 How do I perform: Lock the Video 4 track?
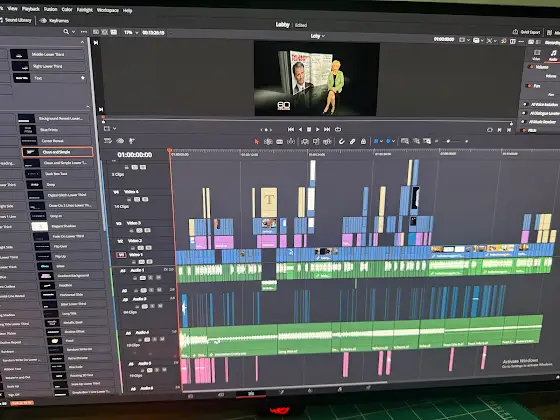tap(129, 199)
